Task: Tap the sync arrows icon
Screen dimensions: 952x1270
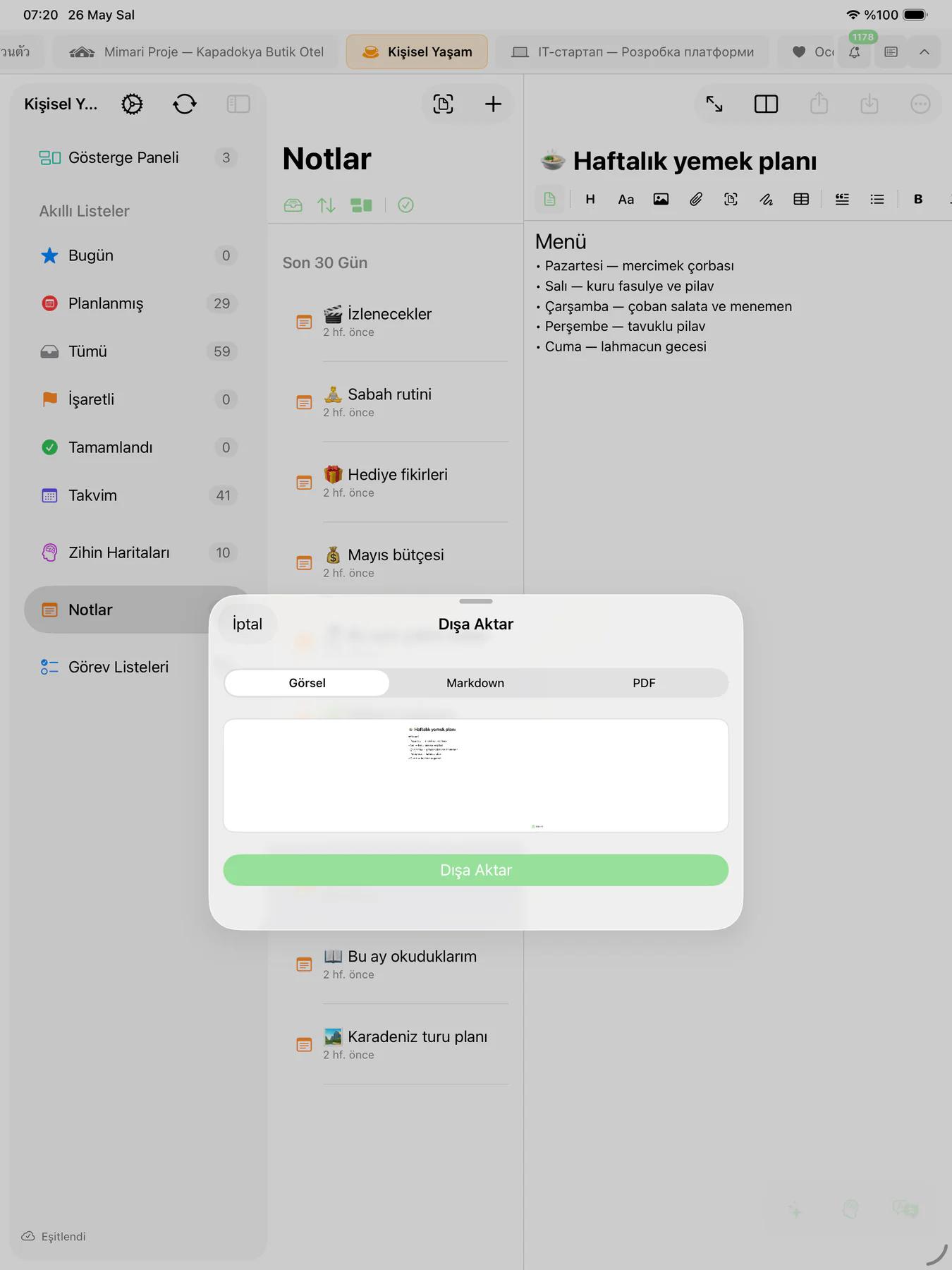Action: coord(185,104)
